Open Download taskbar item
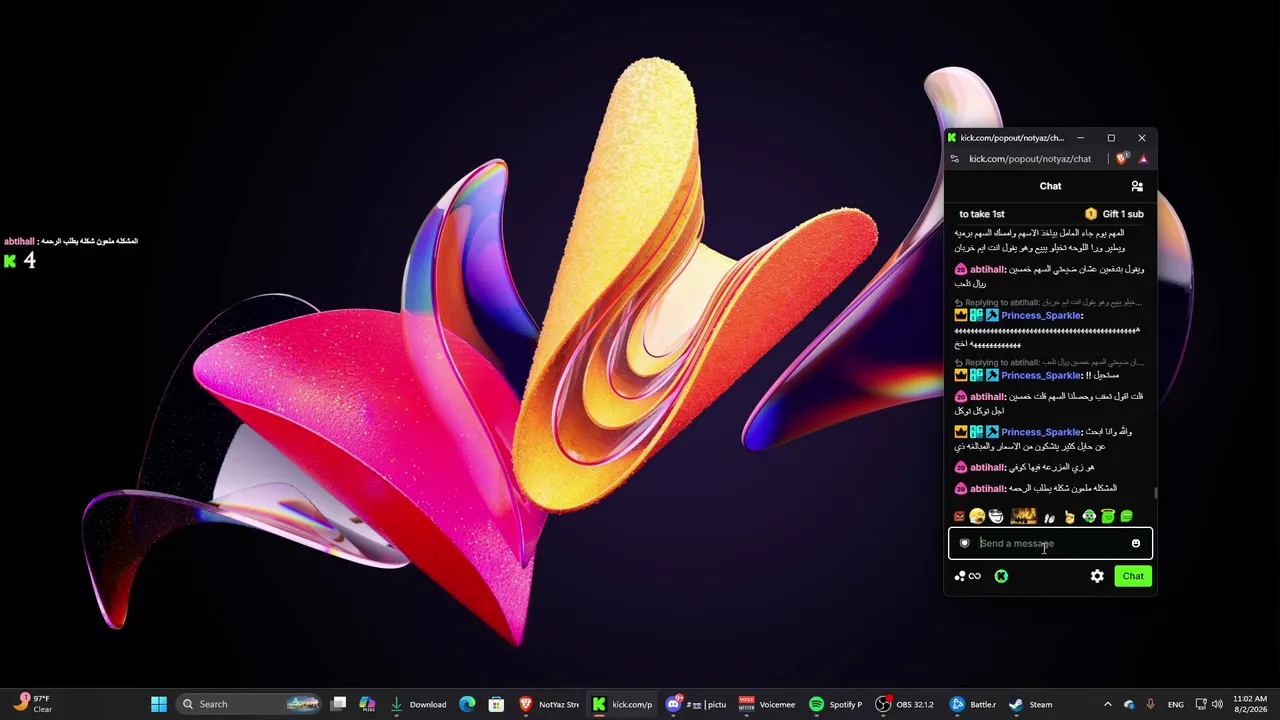The image size is (1280, 720). point(418,704)
